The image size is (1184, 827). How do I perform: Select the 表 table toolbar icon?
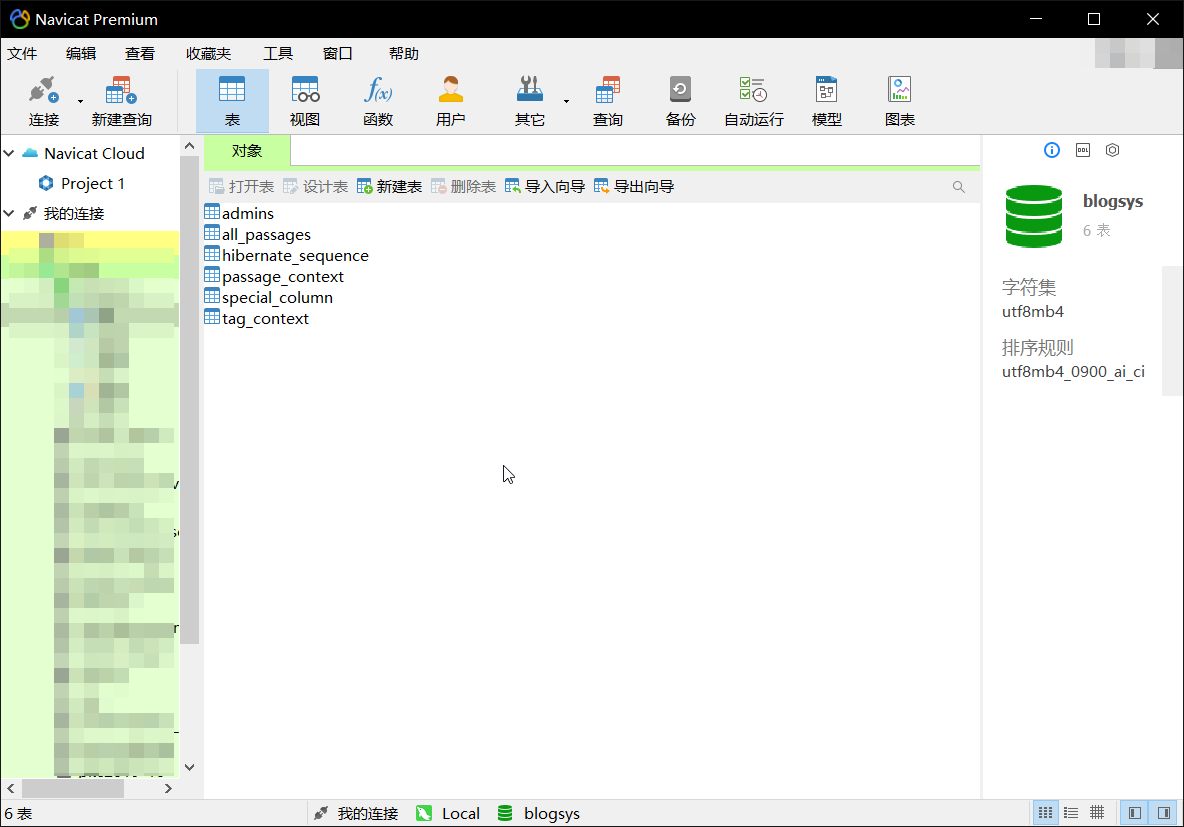coord(232,100)
